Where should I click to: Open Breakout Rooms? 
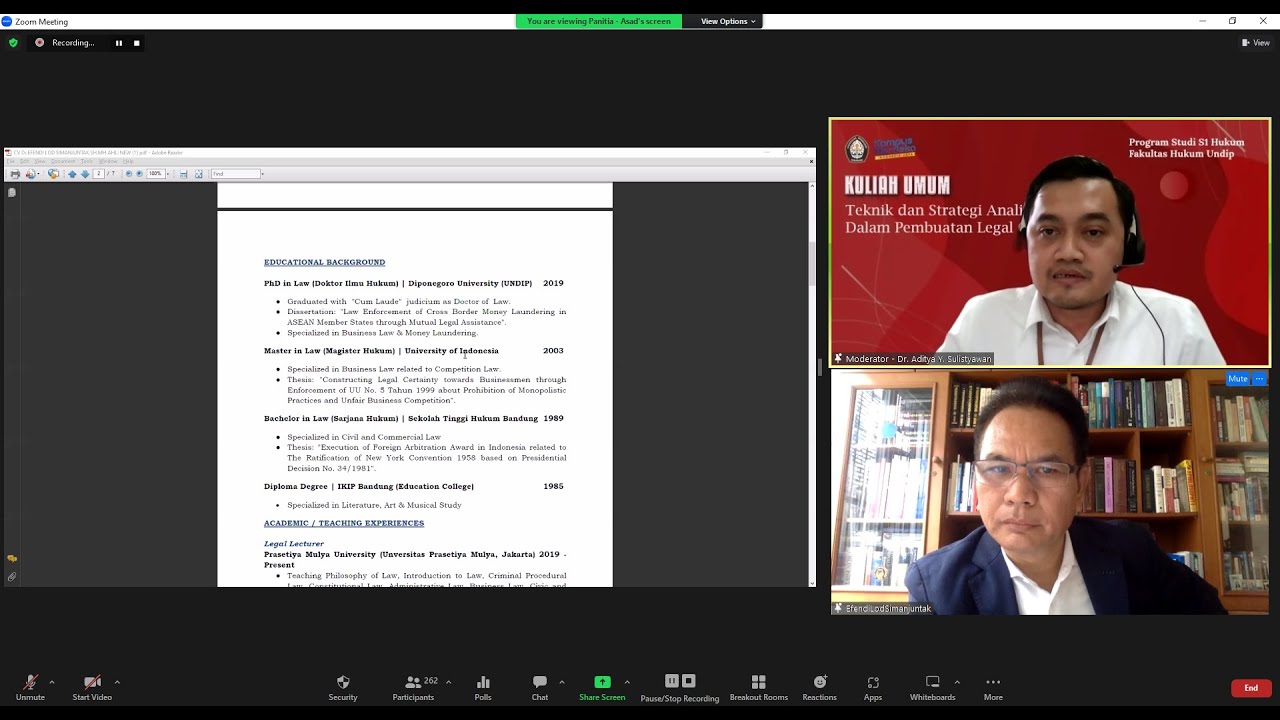(x=759, y=687)
